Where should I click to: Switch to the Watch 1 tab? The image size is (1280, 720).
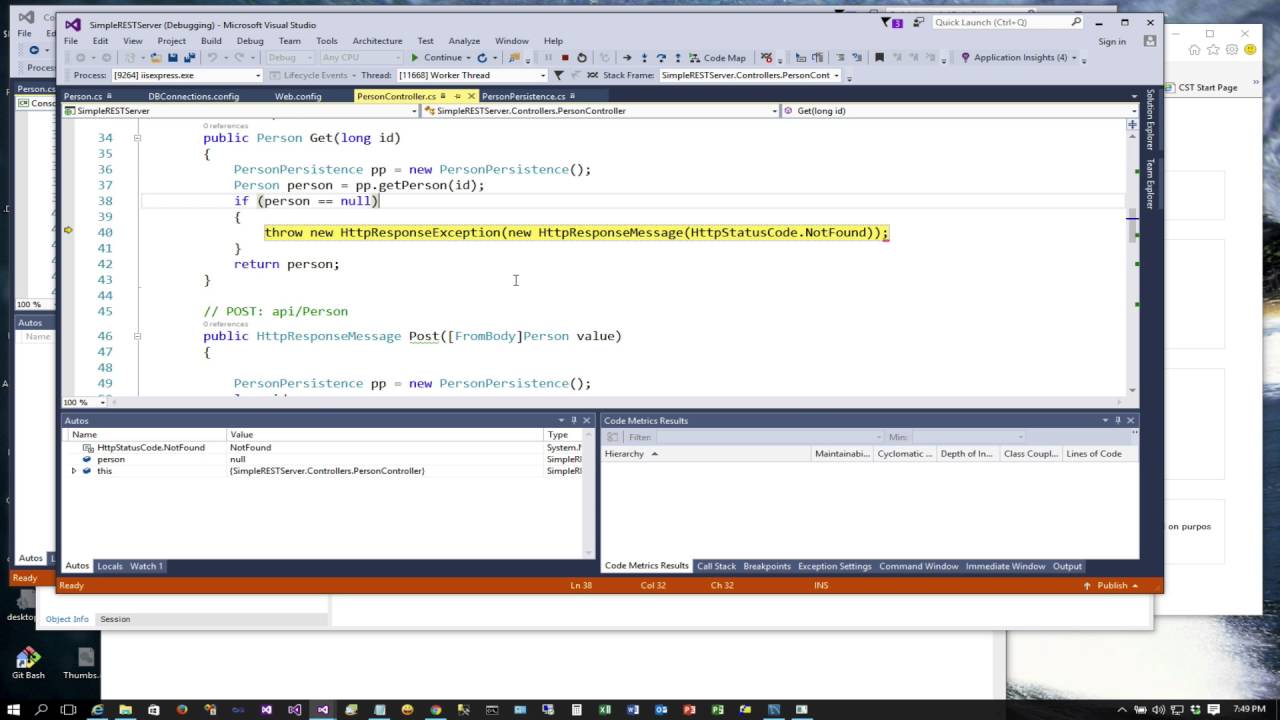(146, 566)
